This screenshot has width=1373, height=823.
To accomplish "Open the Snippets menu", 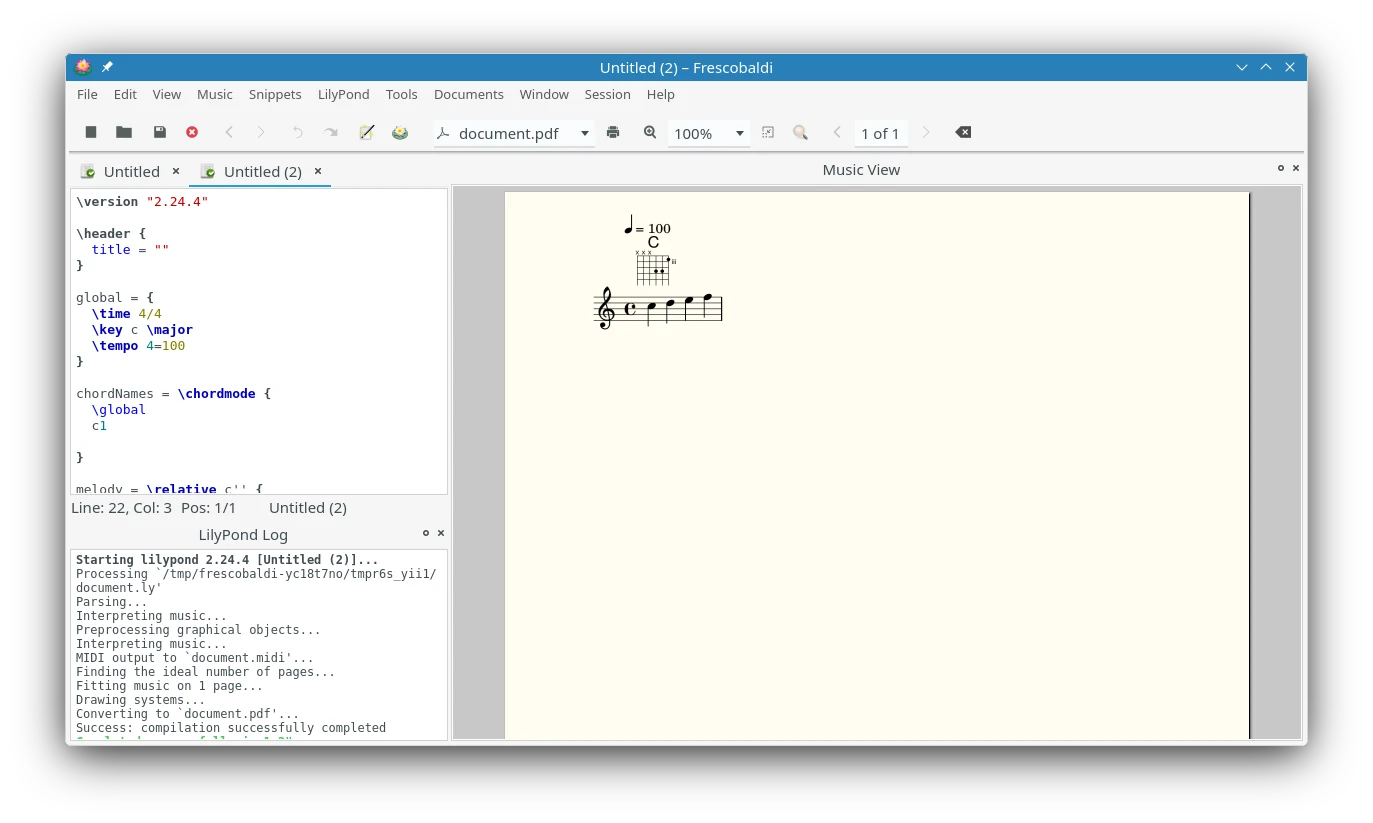I will pyautogui.click(x=275, y=94).
